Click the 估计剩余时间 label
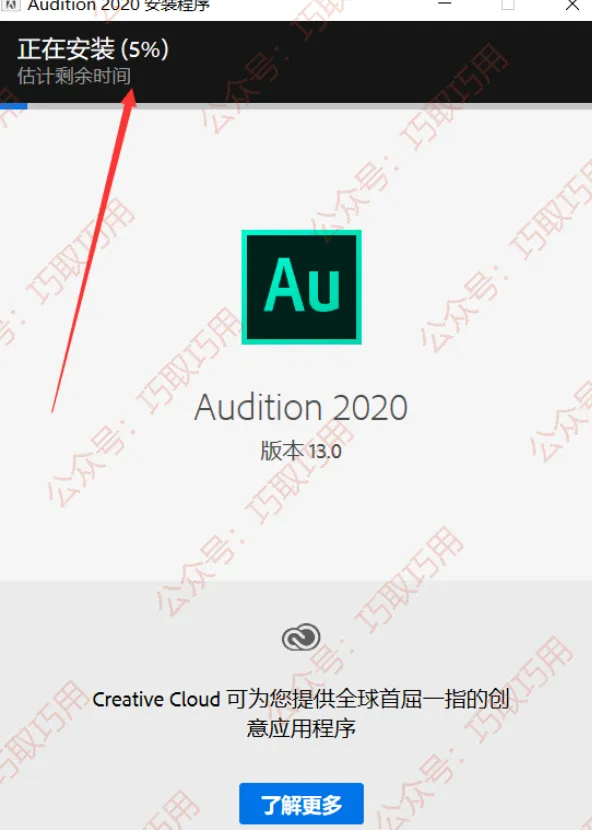 (x=74, y=76)
